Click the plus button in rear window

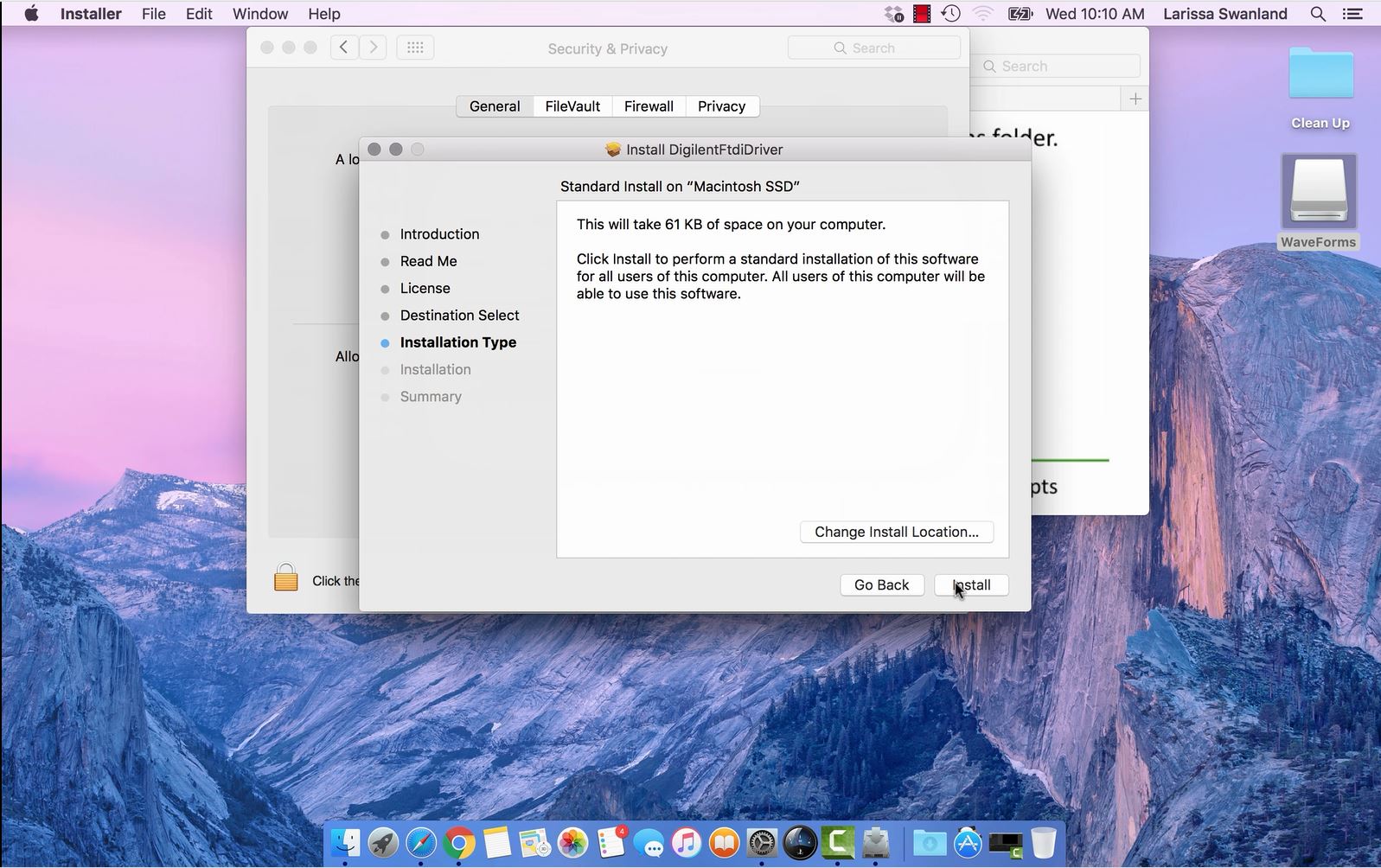pos(1135,99)
